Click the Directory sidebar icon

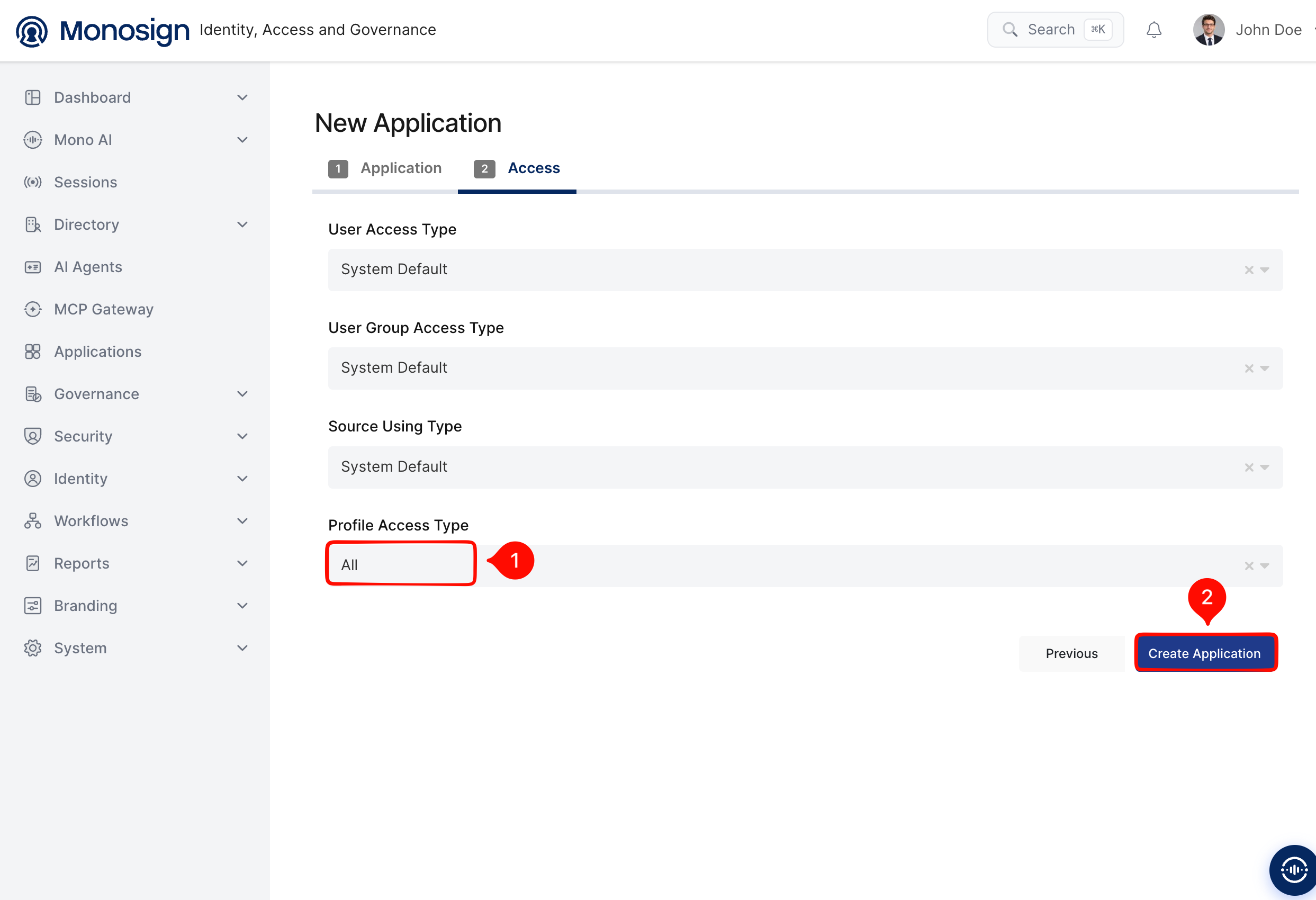point(33,225)
